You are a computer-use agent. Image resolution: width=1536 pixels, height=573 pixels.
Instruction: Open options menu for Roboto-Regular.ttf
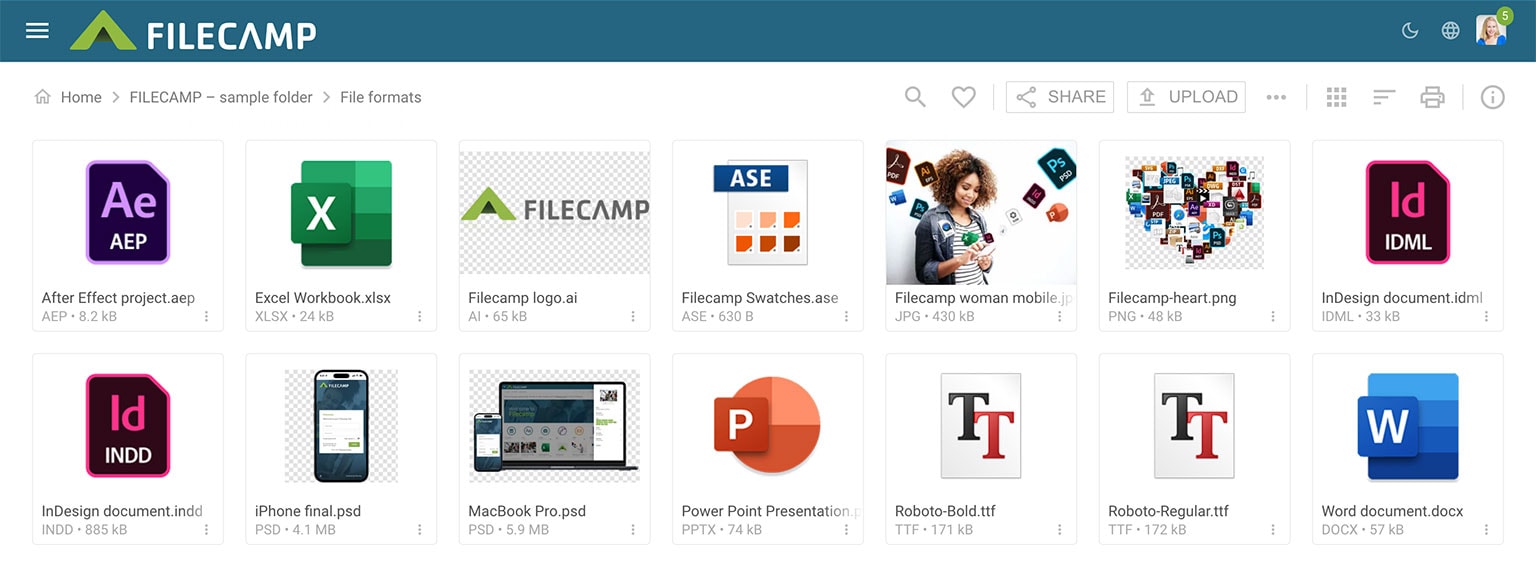pyautogui.click(x=1273, y=529)
